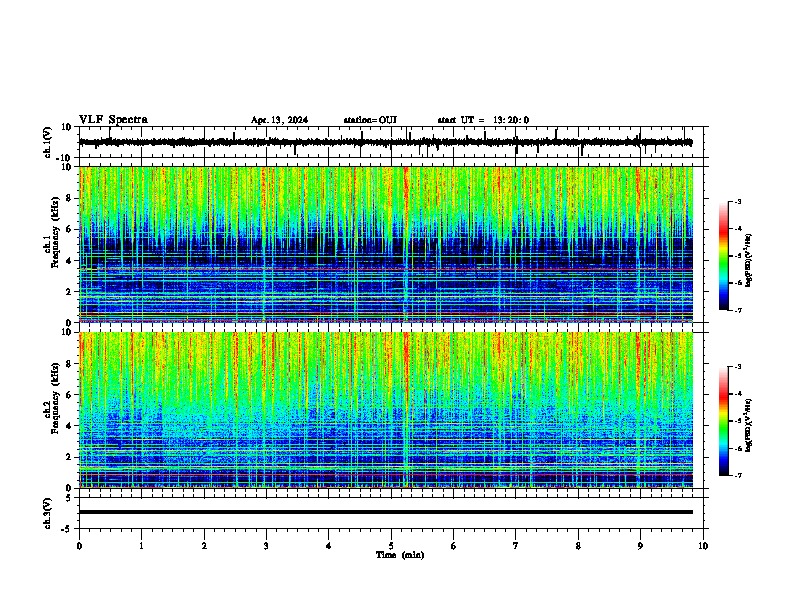792x612 pixels.
Task: Click the "1" minute tick on time axis
Action: pos(141,546)
